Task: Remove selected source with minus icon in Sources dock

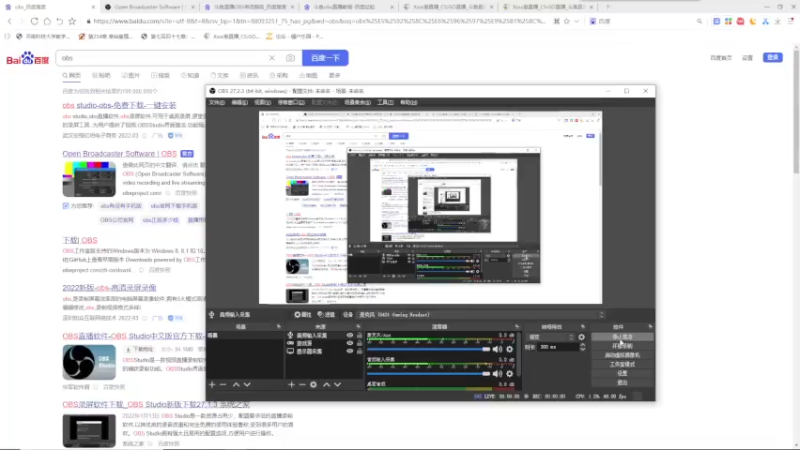Action: pos(302,384)
